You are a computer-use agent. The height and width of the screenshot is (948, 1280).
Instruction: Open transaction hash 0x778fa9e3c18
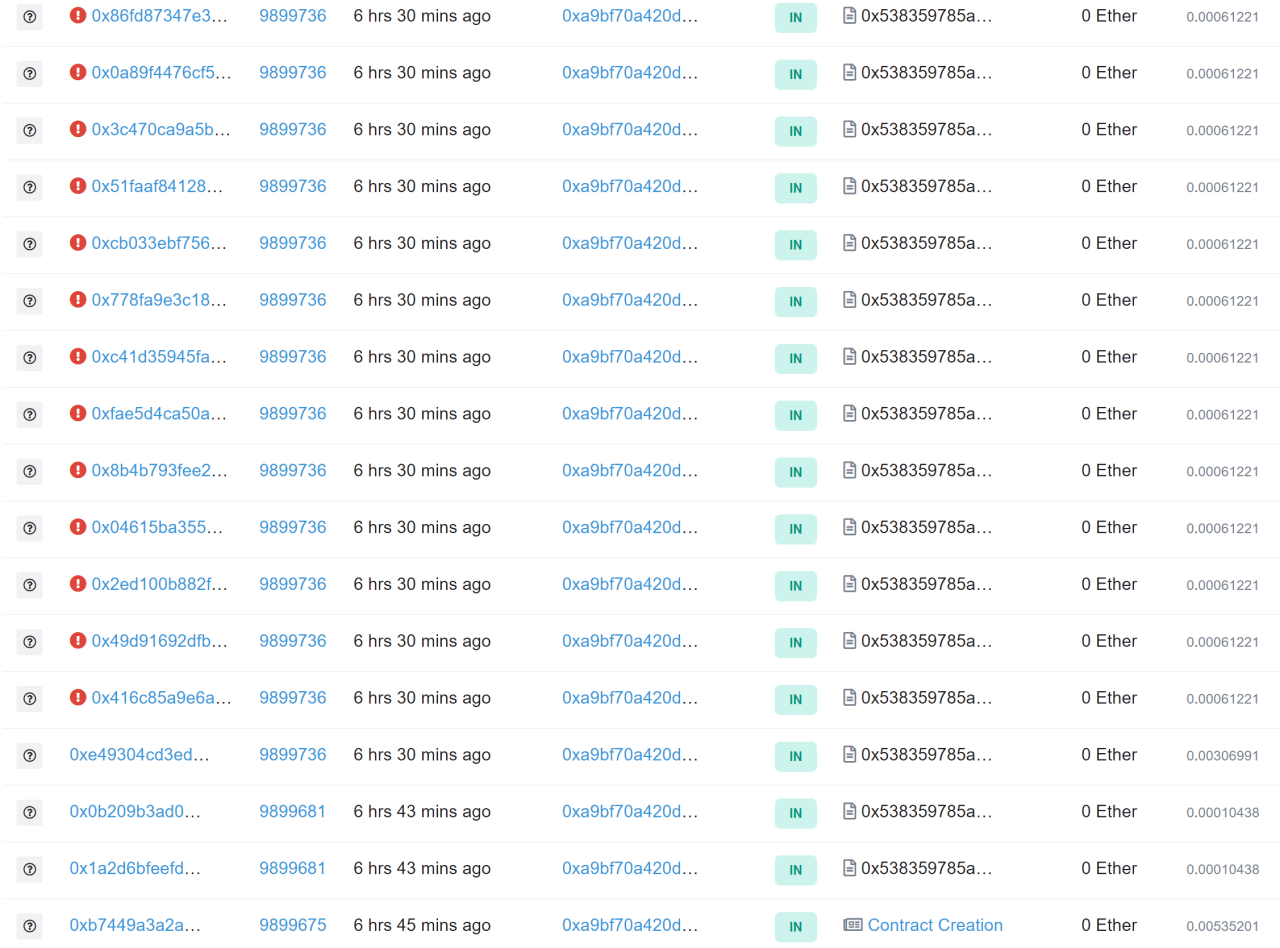pos(159,300)
